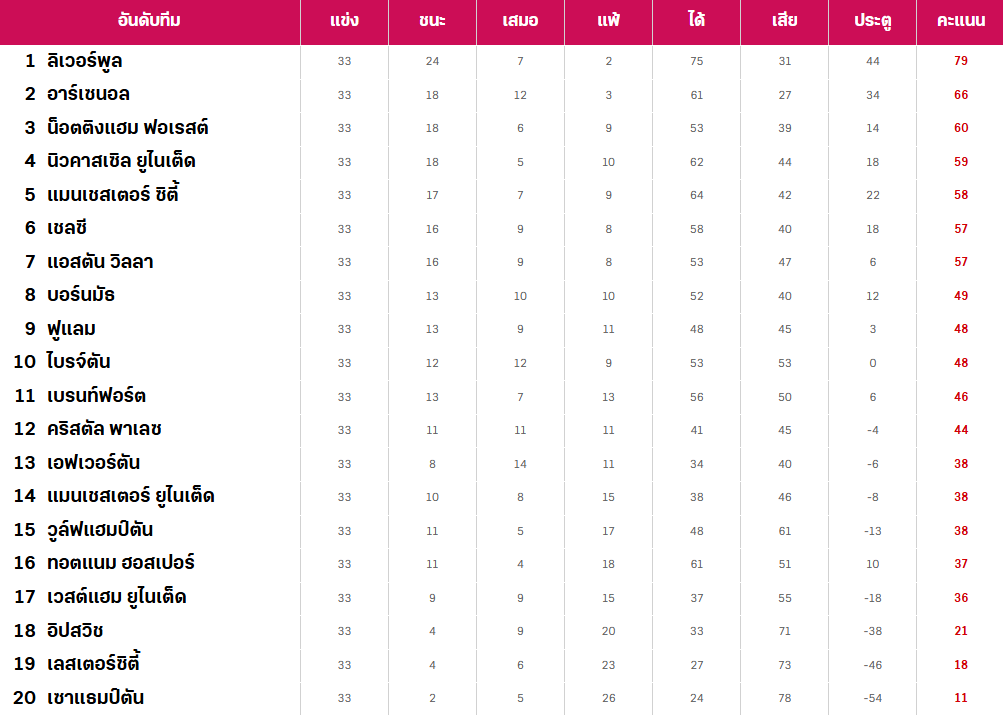Image resolution: width=1003 pixels, height=715 pixels.
Task: Select เซาแธมป์ตัน team in last place
Action: (95, 698)
